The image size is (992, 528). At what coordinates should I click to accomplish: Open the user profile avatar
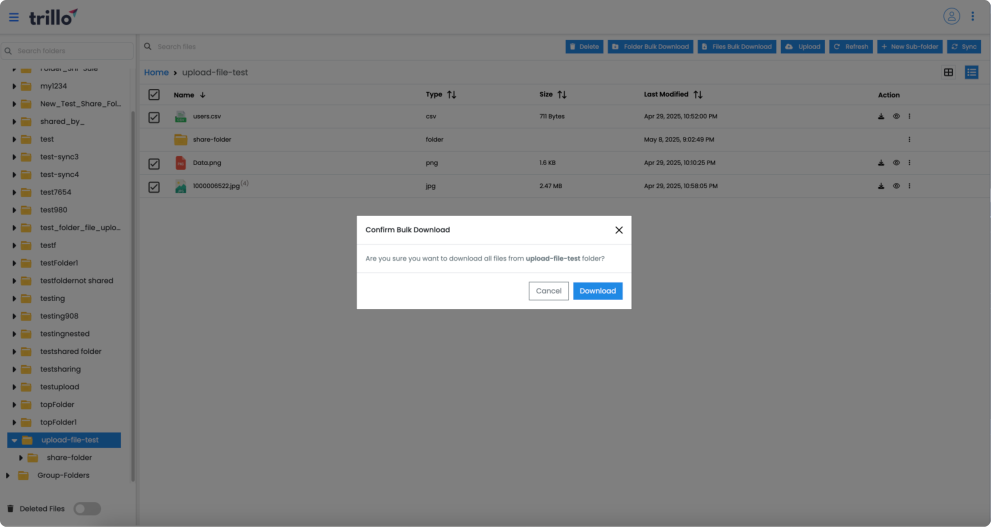(951, 16)
